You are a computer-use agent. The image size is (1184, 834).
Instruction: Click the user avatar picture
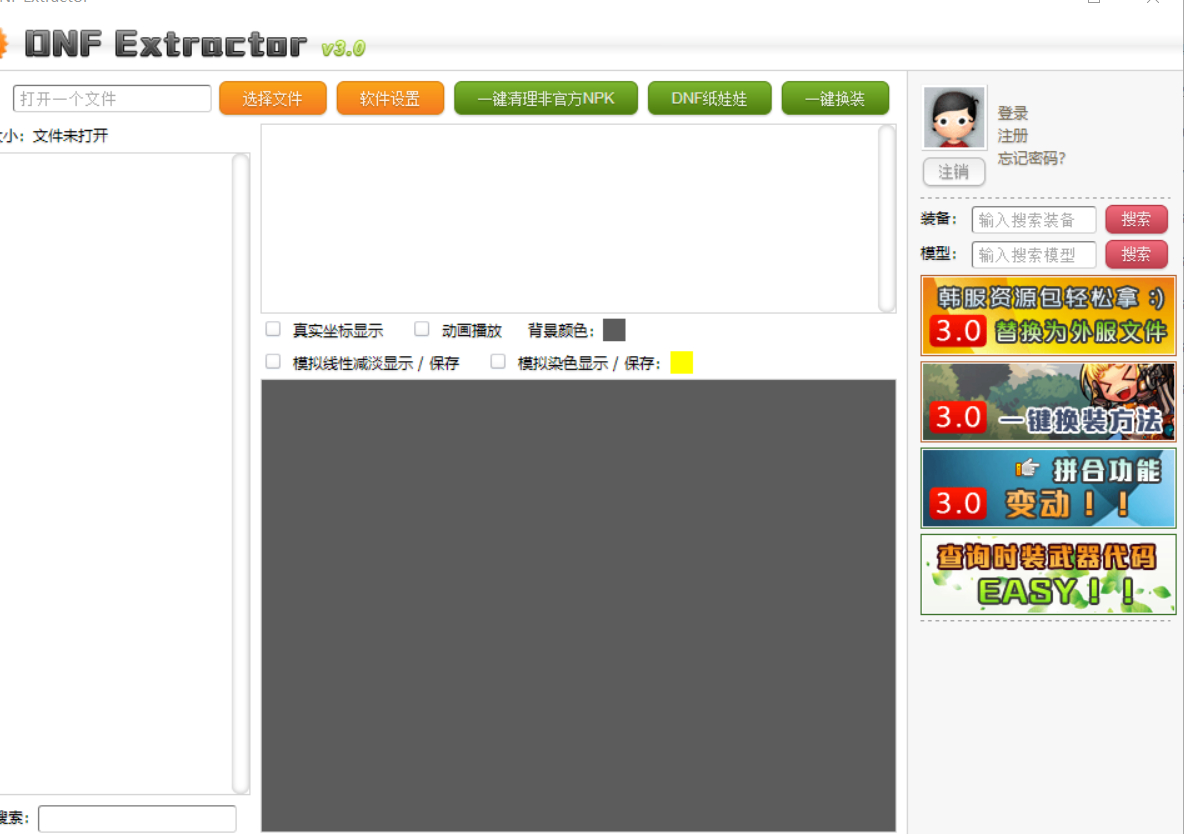pyautogui.click(x=954, y=117)
